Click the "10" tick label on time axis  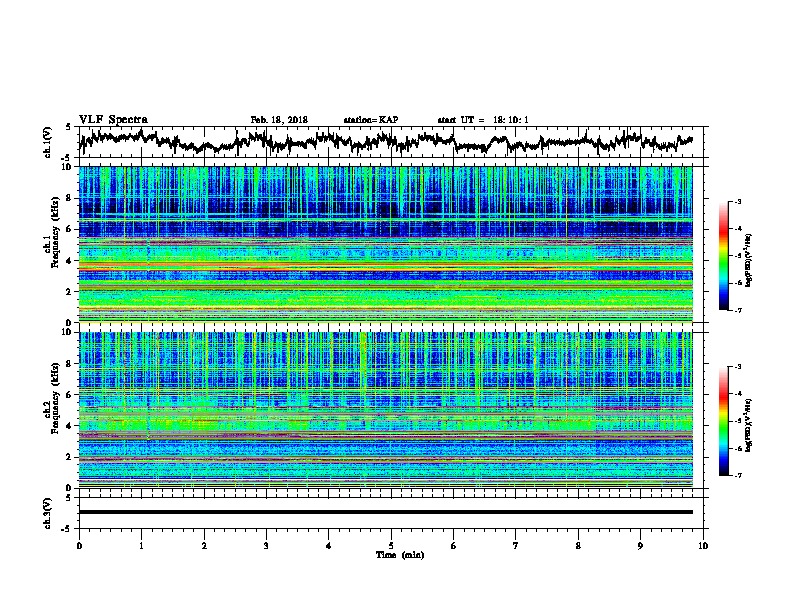(703, 545)
